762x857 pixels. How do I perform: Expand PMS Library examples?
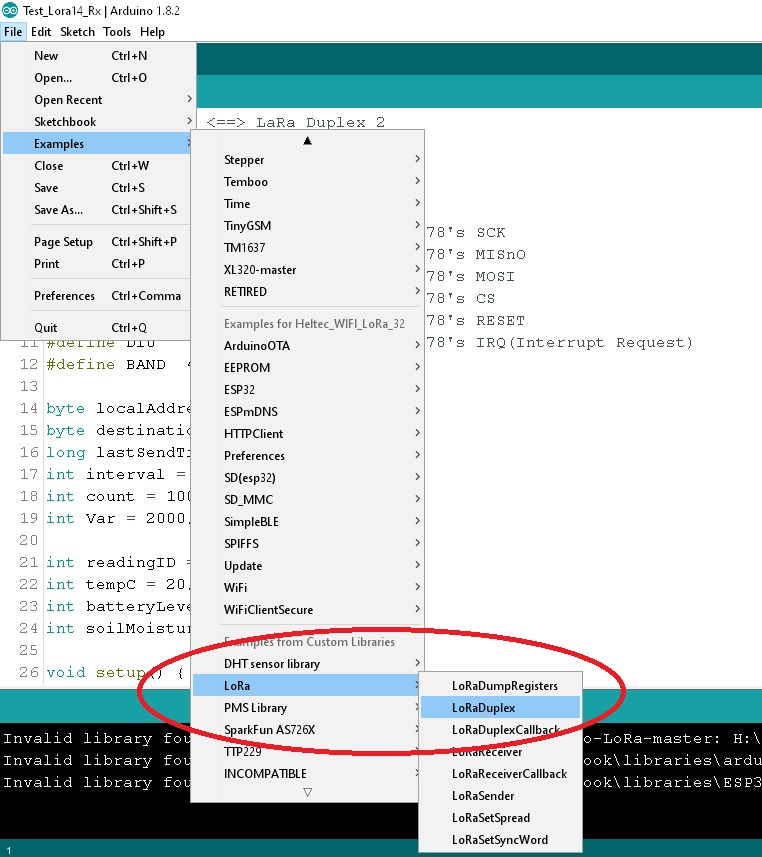click(307, 707)
